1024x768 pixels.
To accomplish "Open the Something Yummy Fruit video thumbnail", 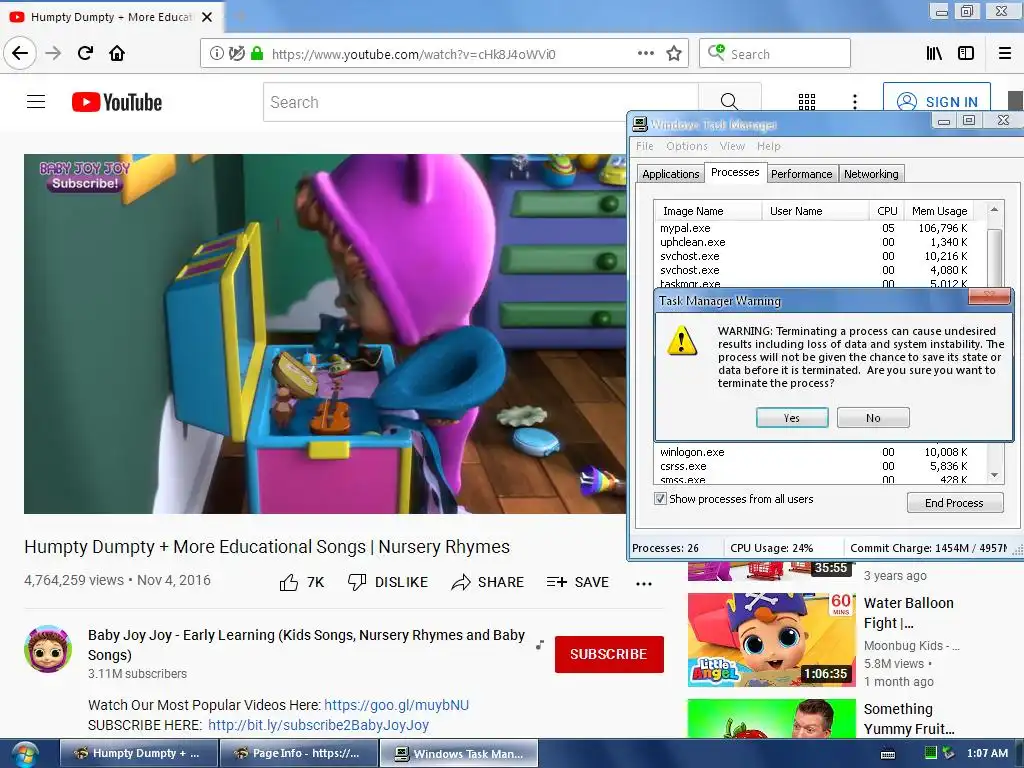I will (771, 719).
